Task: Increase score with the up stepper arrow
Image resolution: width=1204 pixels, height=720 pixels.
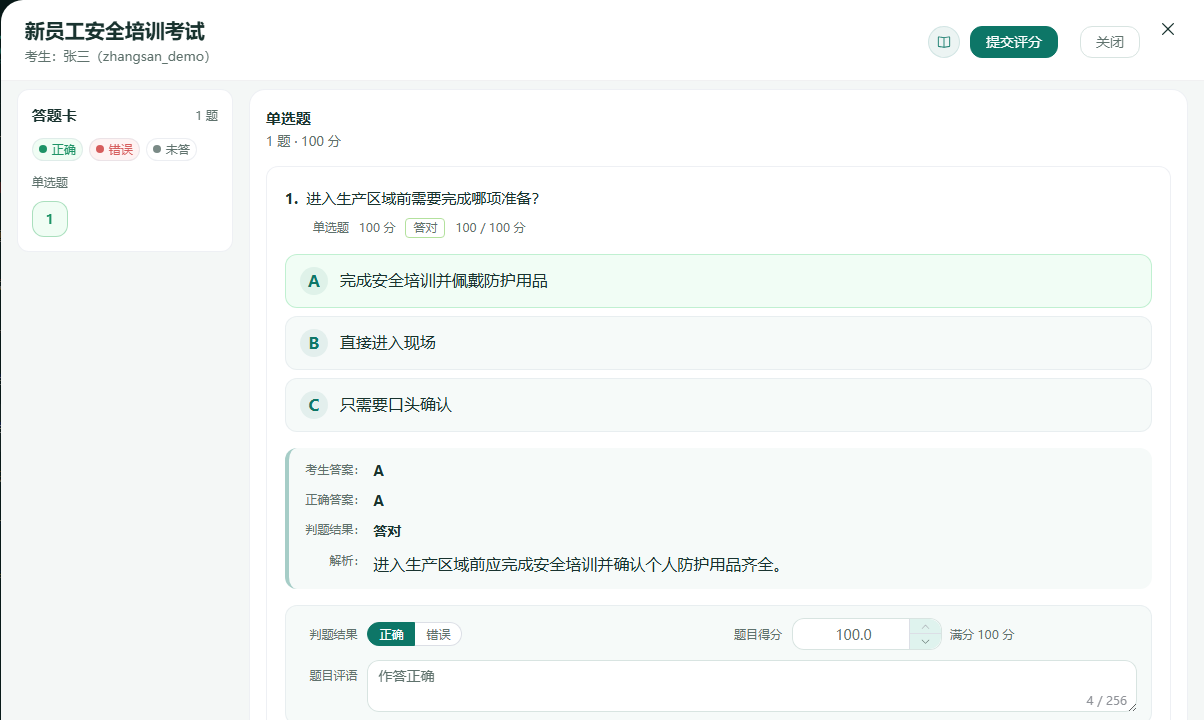Action: pyautogui.click(x=925, y=627)
